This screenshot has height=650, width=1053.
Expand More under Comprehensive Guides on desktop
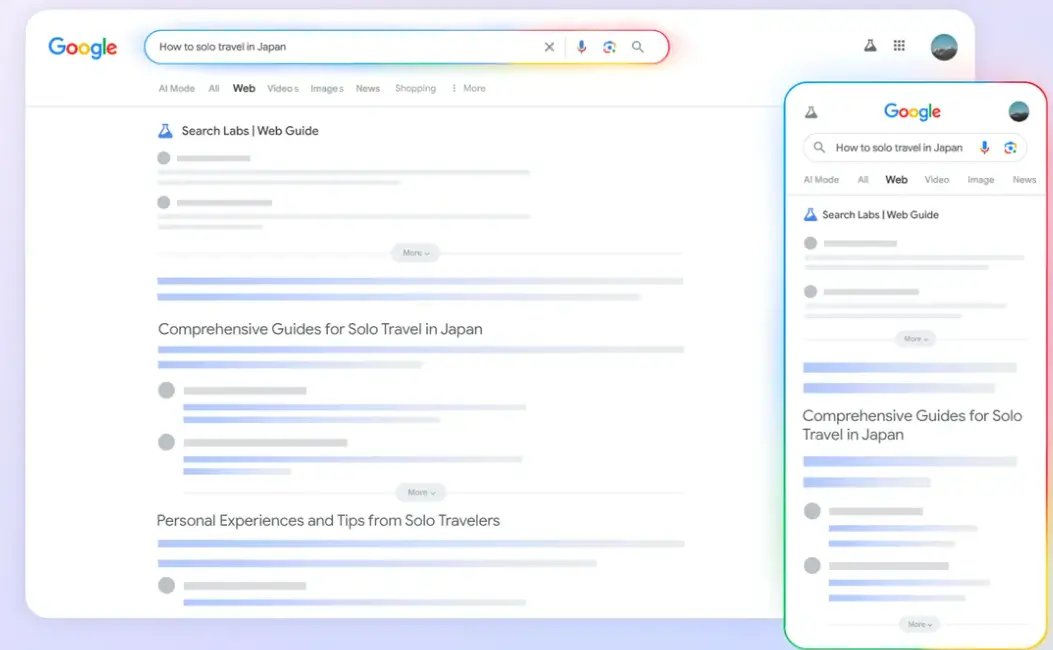[x=420, y=492]
